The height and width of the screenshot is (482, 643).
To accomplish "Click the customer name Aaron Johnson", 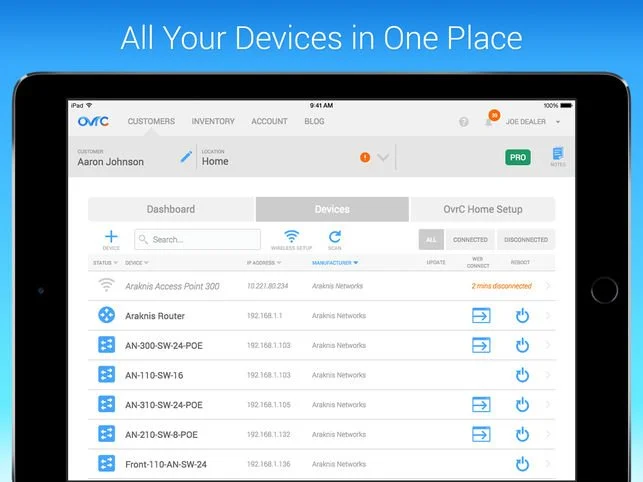I will point(111,162).
